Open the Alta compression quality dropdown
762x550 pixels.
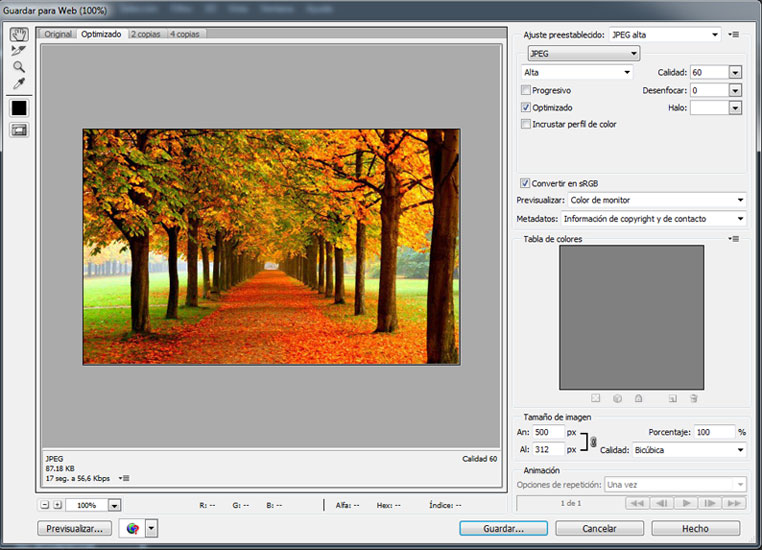[577, 72]
